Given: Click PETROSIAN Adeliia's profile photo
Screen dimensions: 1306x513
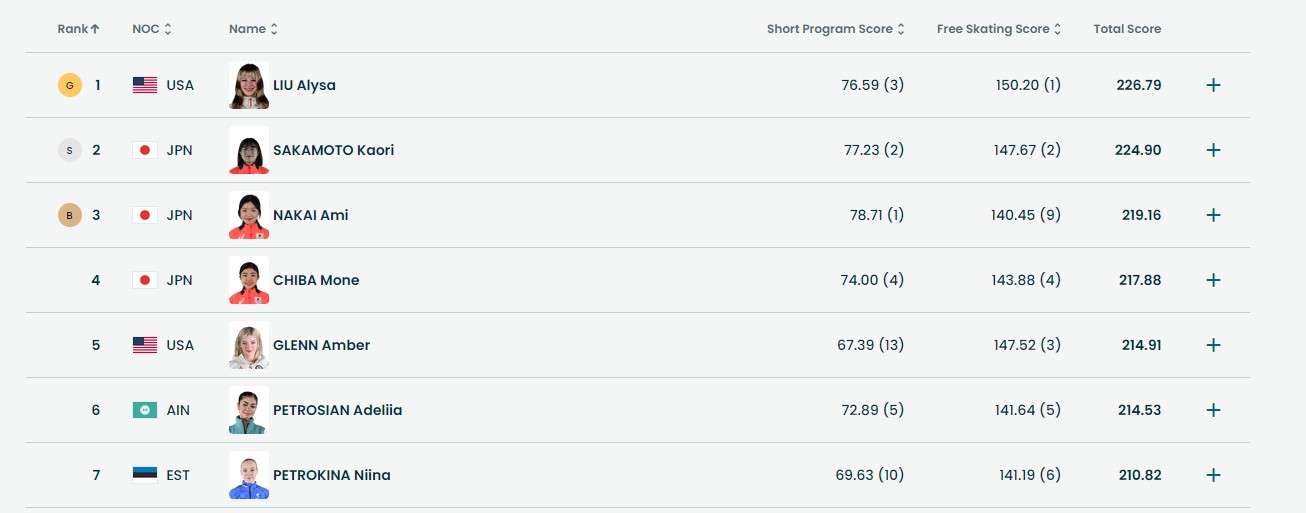Looking at the screenshot, I should coord(248,410).
